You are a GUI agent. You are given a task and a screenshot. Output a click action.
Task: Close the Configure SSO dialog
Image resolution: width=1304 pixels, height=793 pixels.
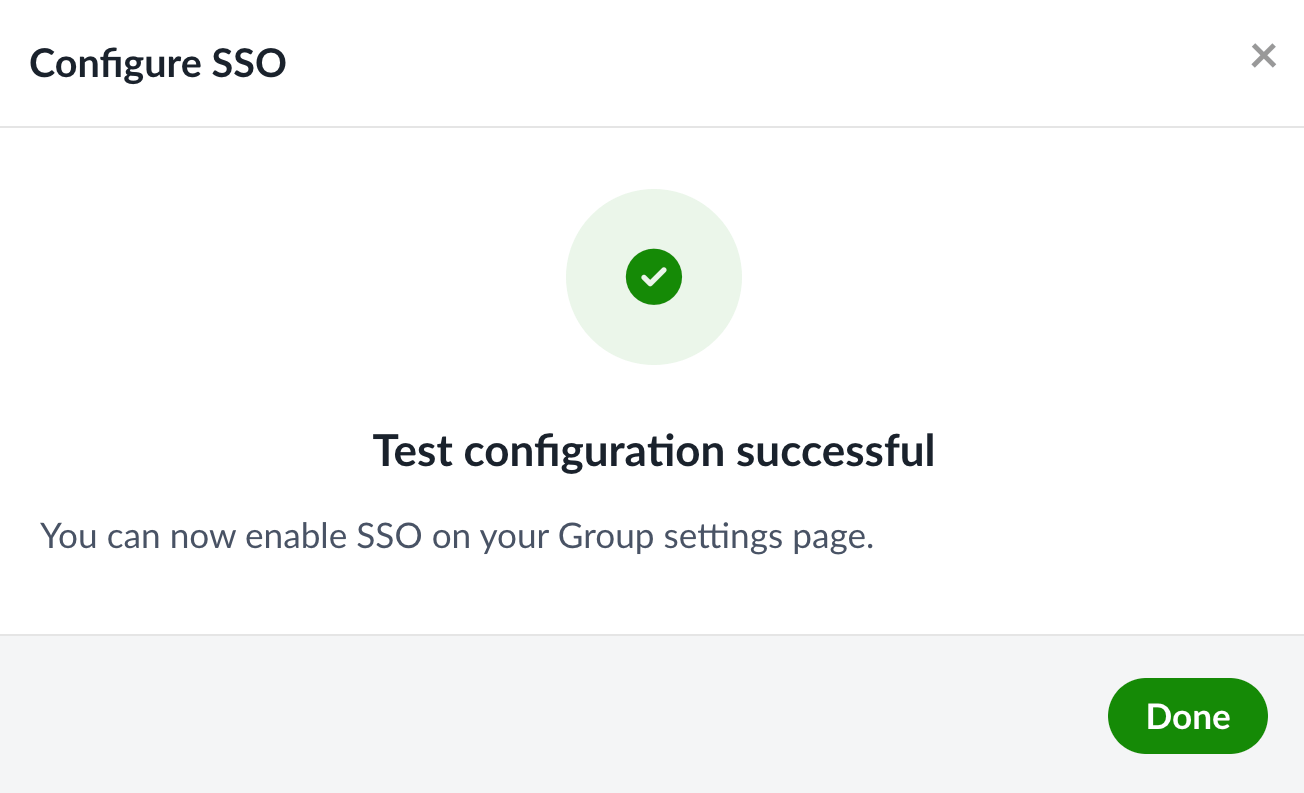[1263, 56]
